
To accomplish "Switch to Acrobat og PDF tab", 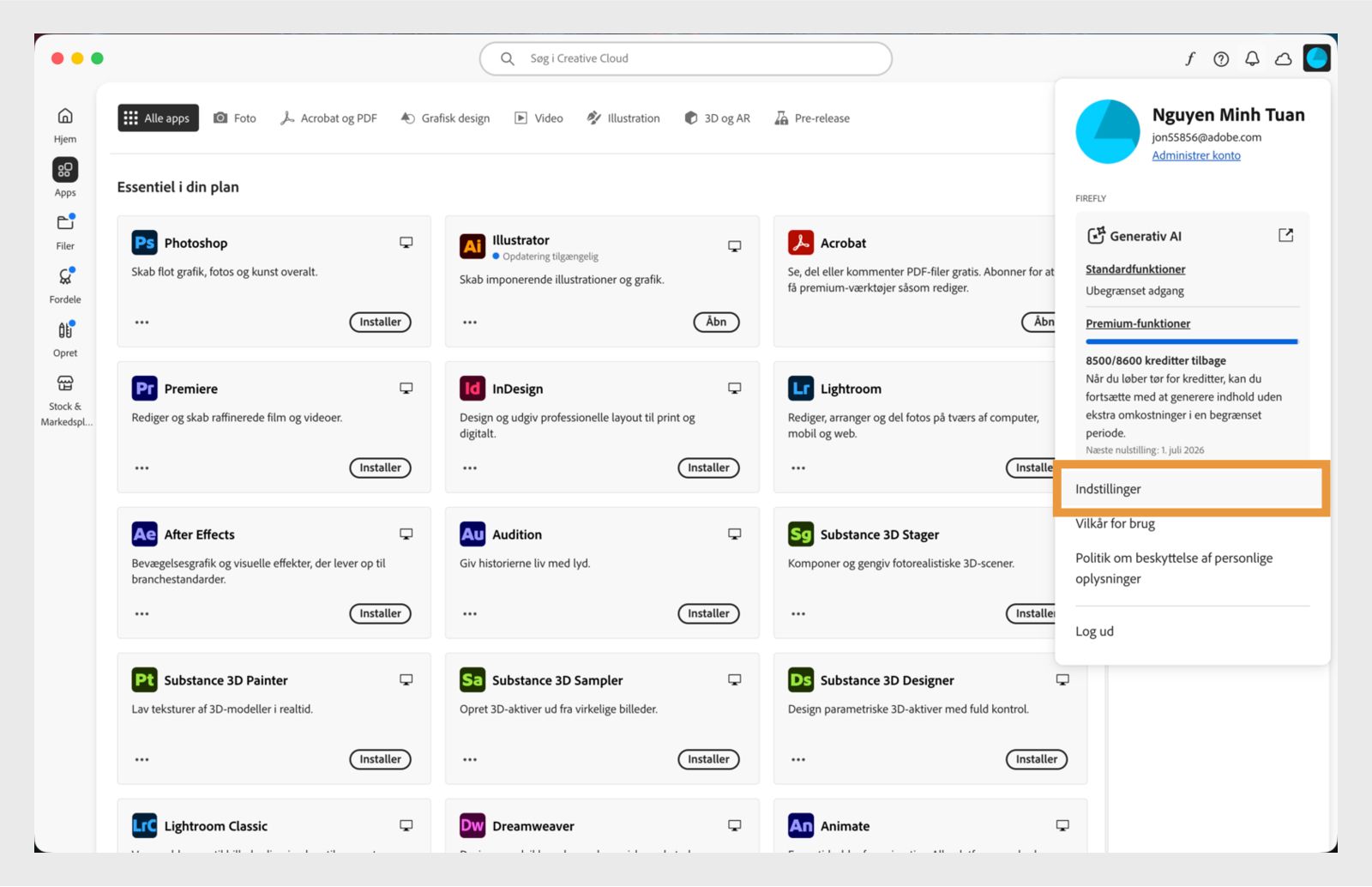I will click(x=328, y=118).
